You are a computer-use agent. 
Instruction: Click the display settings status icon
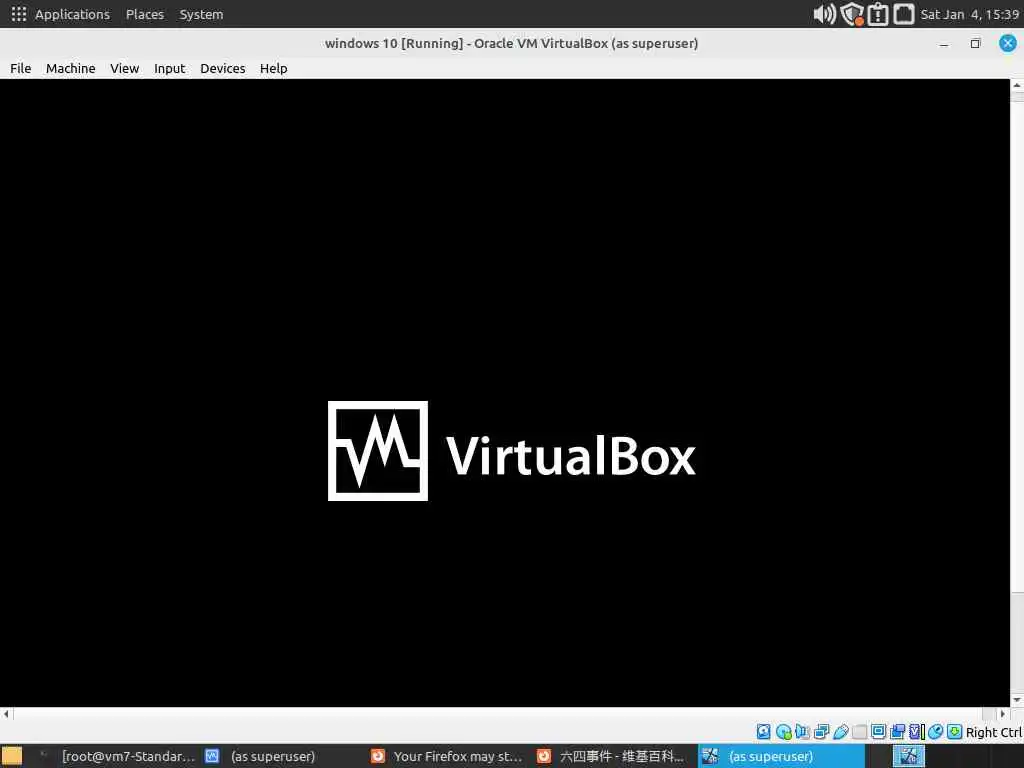coord(878,731)
